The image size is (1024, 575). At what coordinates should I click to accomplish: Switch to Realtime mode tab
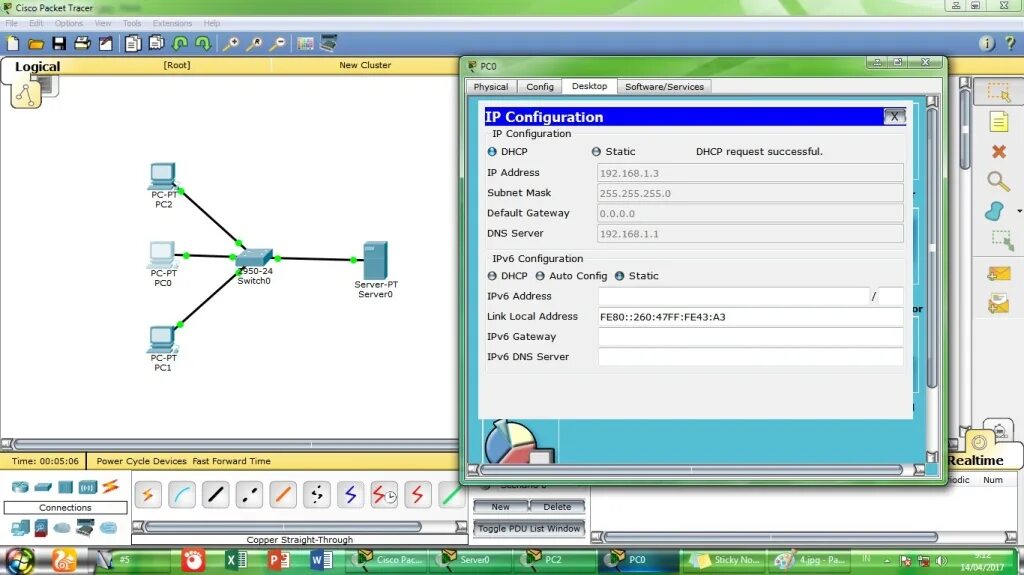pyautogui.click(x=976, y=460)
